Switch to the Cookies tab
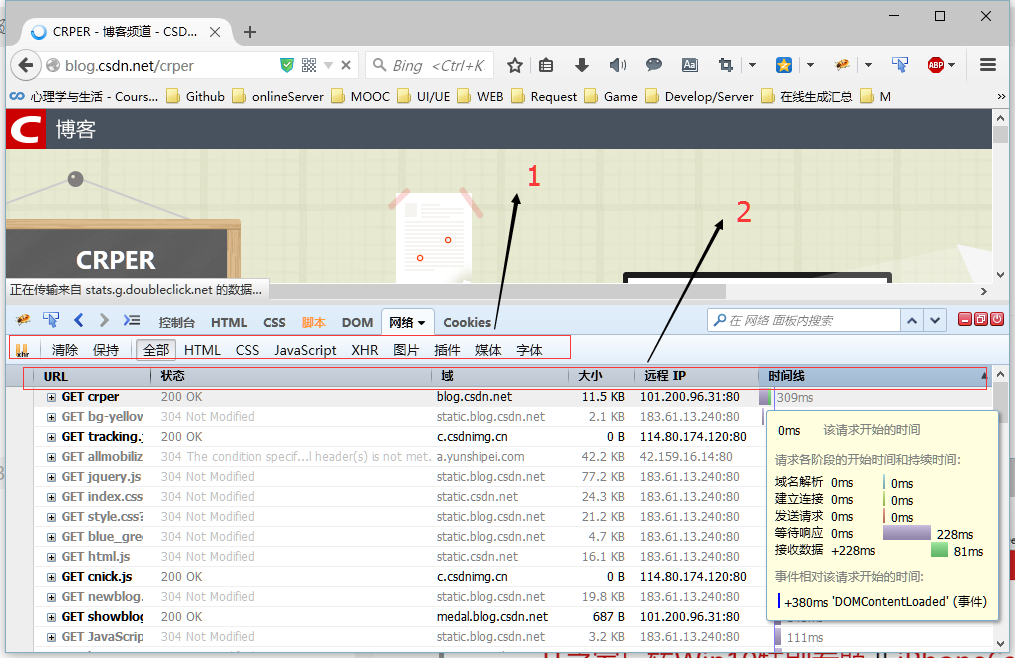 467,323
